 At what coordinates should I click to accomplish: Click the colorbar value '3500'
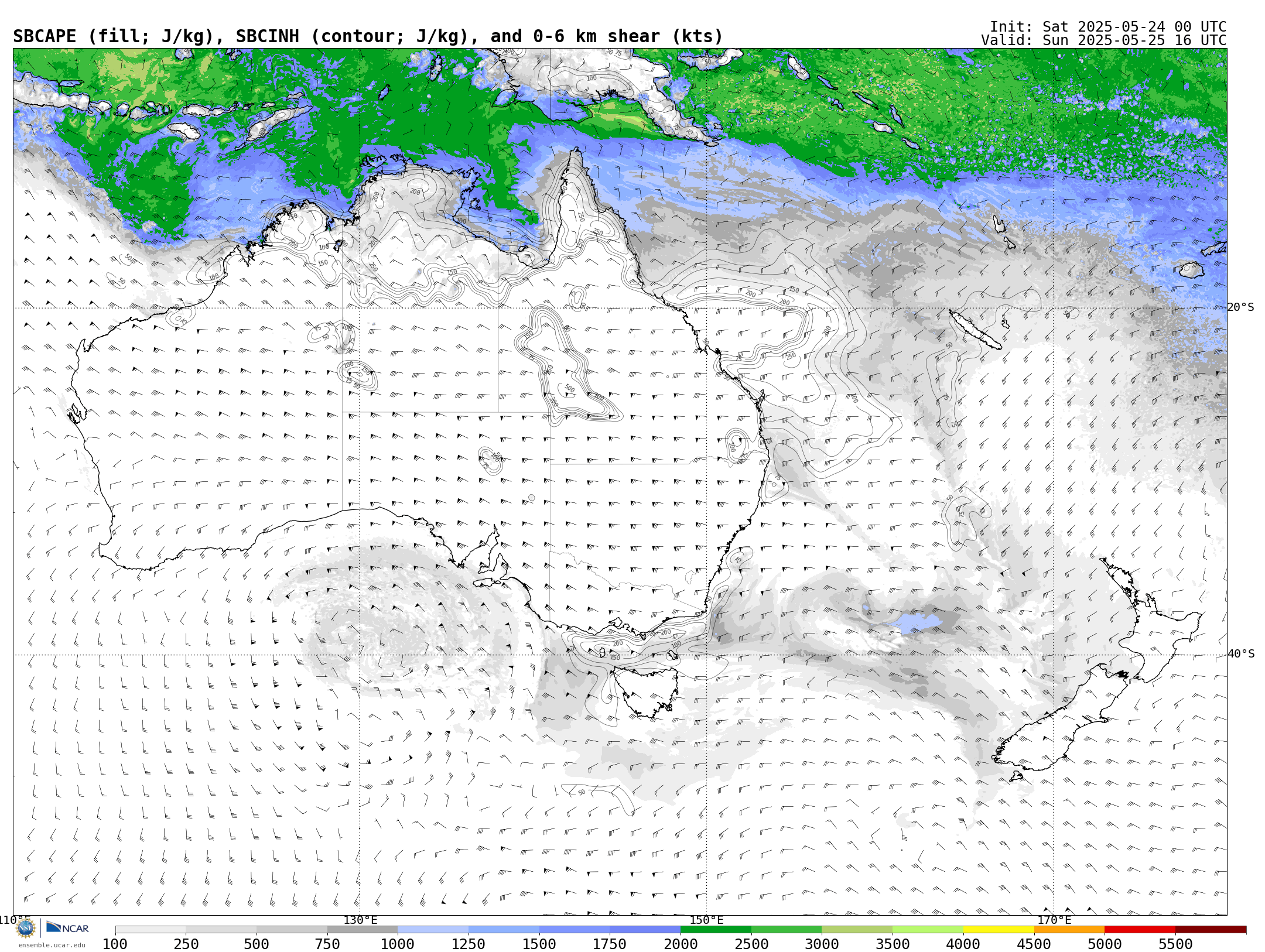(x=893, y=944)
